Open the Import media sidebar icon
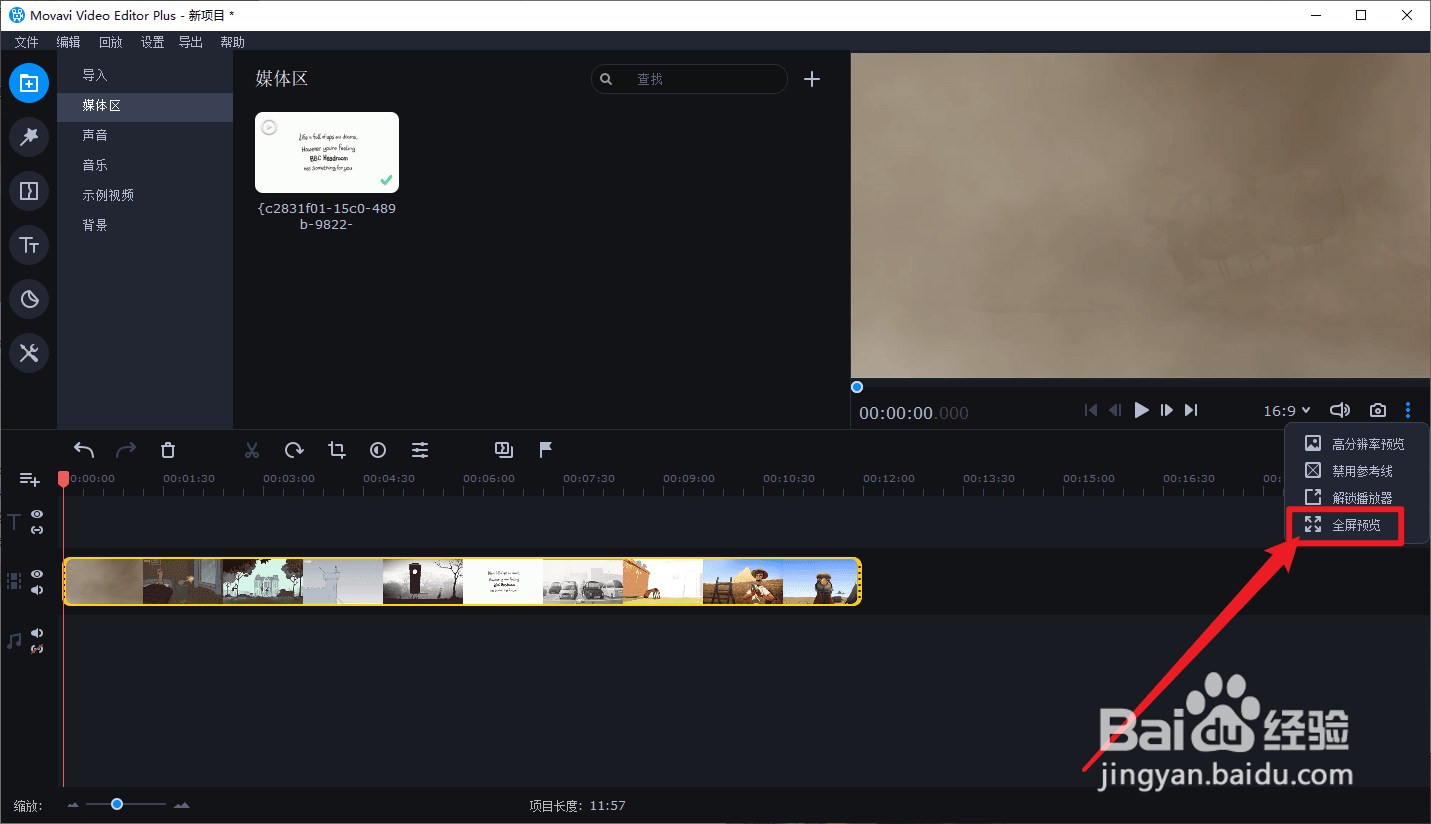Viewport: 1431px width, 824px height. click(29, 83)
